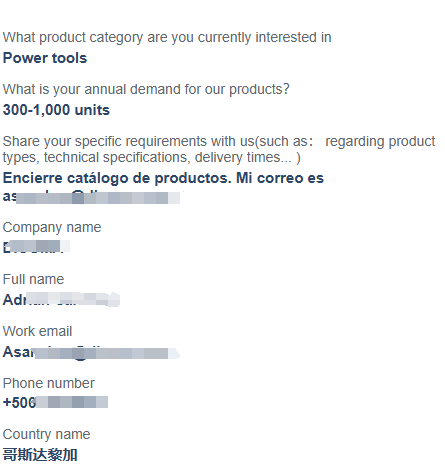Click the 'Country name' label
This screenshot has width=445, height=473.
click(x=46, y=435)
